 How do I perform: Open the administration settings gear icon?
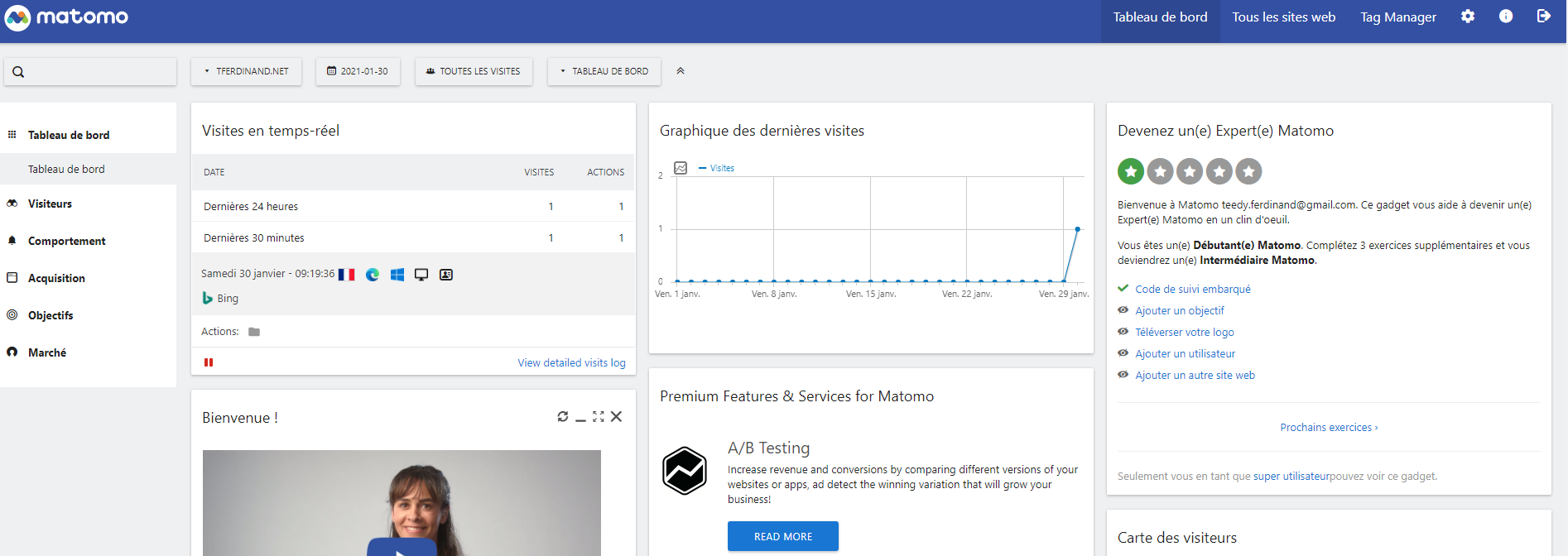(1467, 17)
